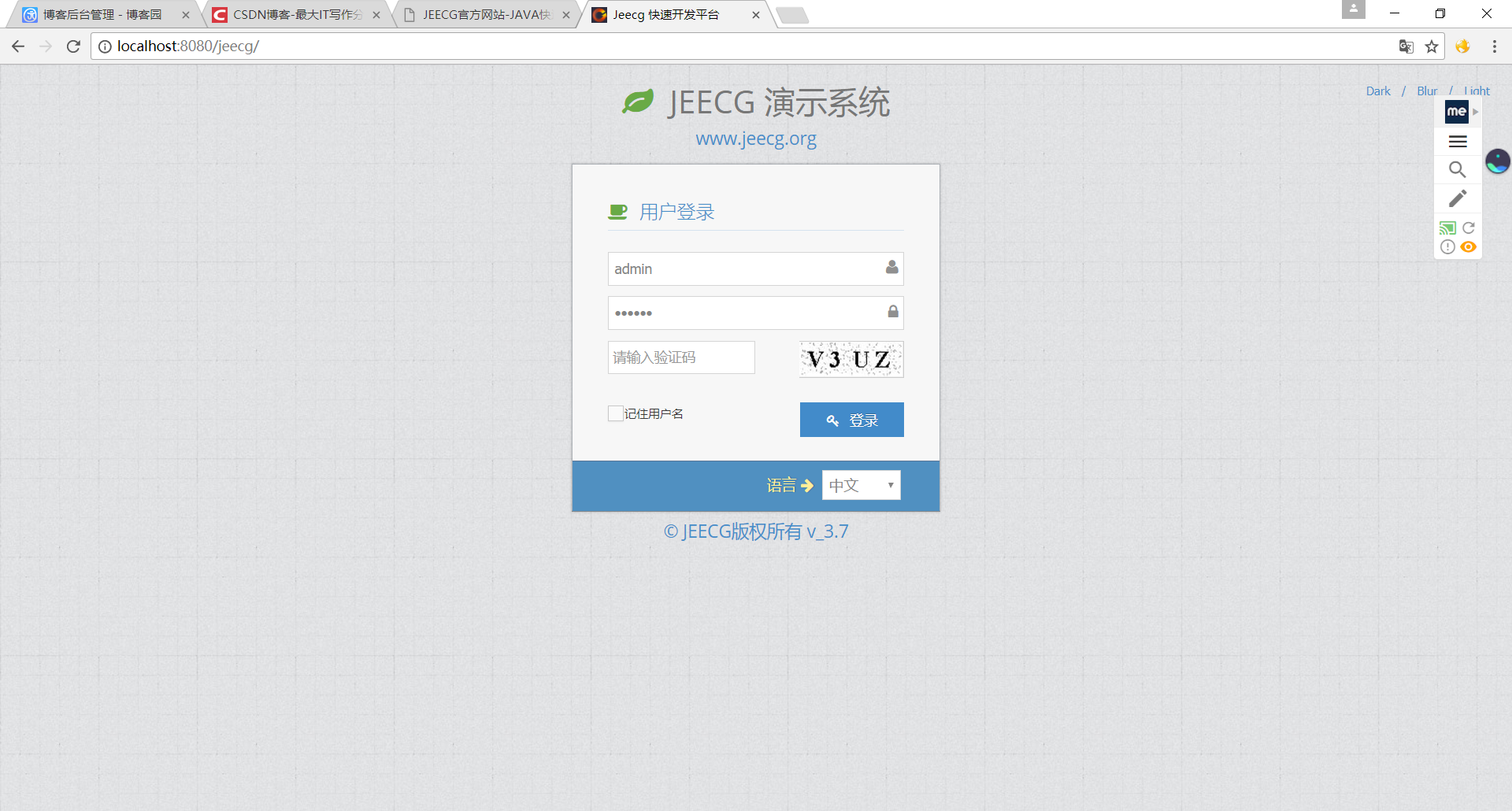This screenshot has width=1512, height=811.
Task: Expand side panel with the small arrow
Action: [x=1476, y=112]
